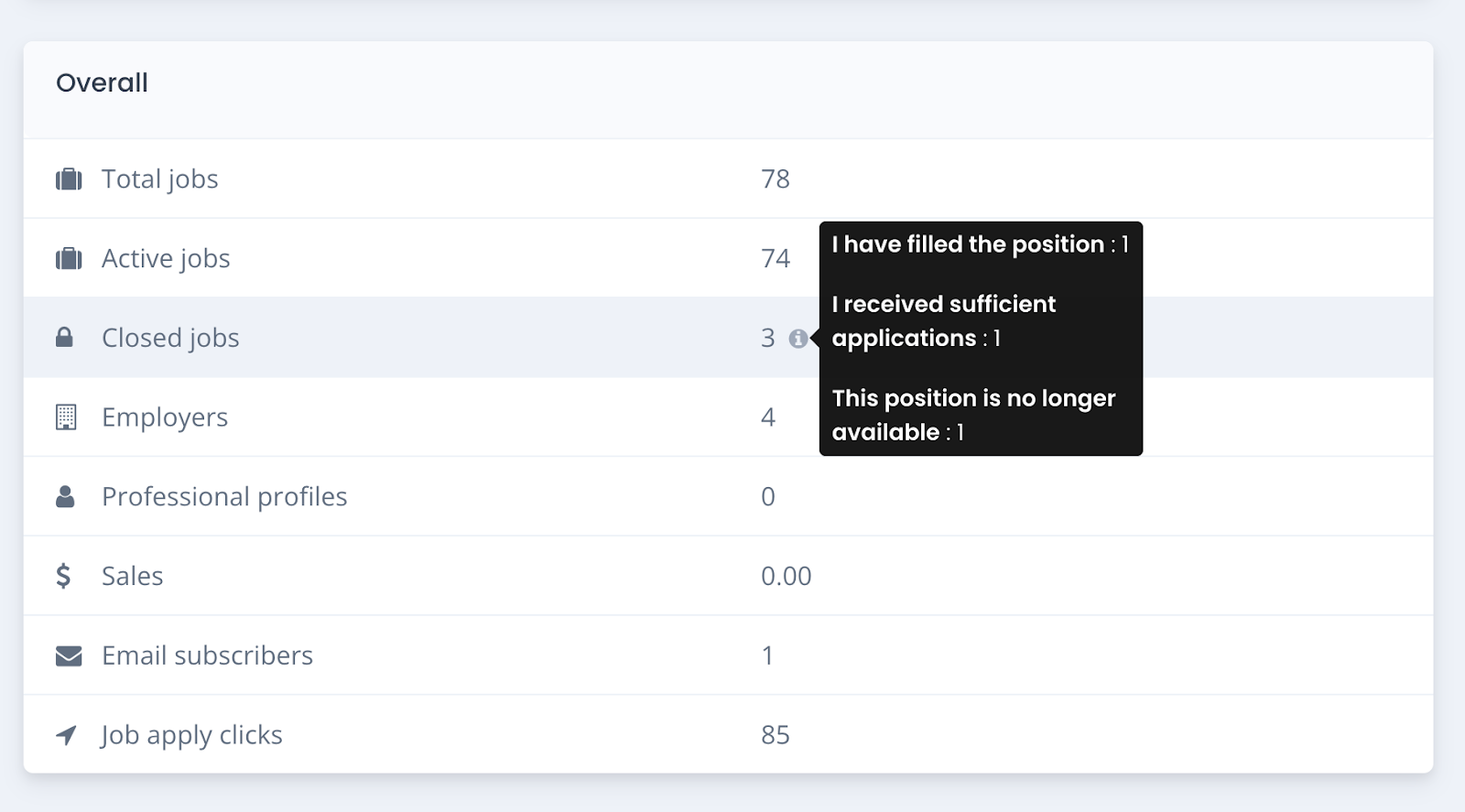Click the sales value 0.00
1465x812 pixels.
787,576
